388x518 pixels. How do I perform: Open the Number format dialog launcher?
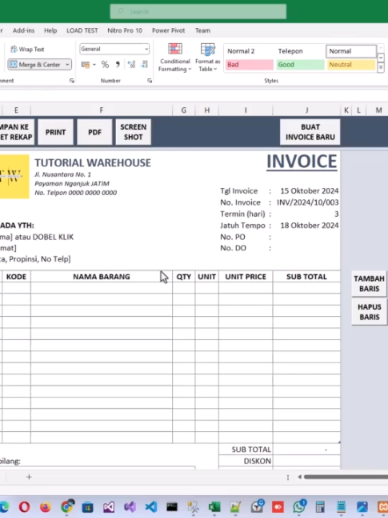tap(150, 80)
